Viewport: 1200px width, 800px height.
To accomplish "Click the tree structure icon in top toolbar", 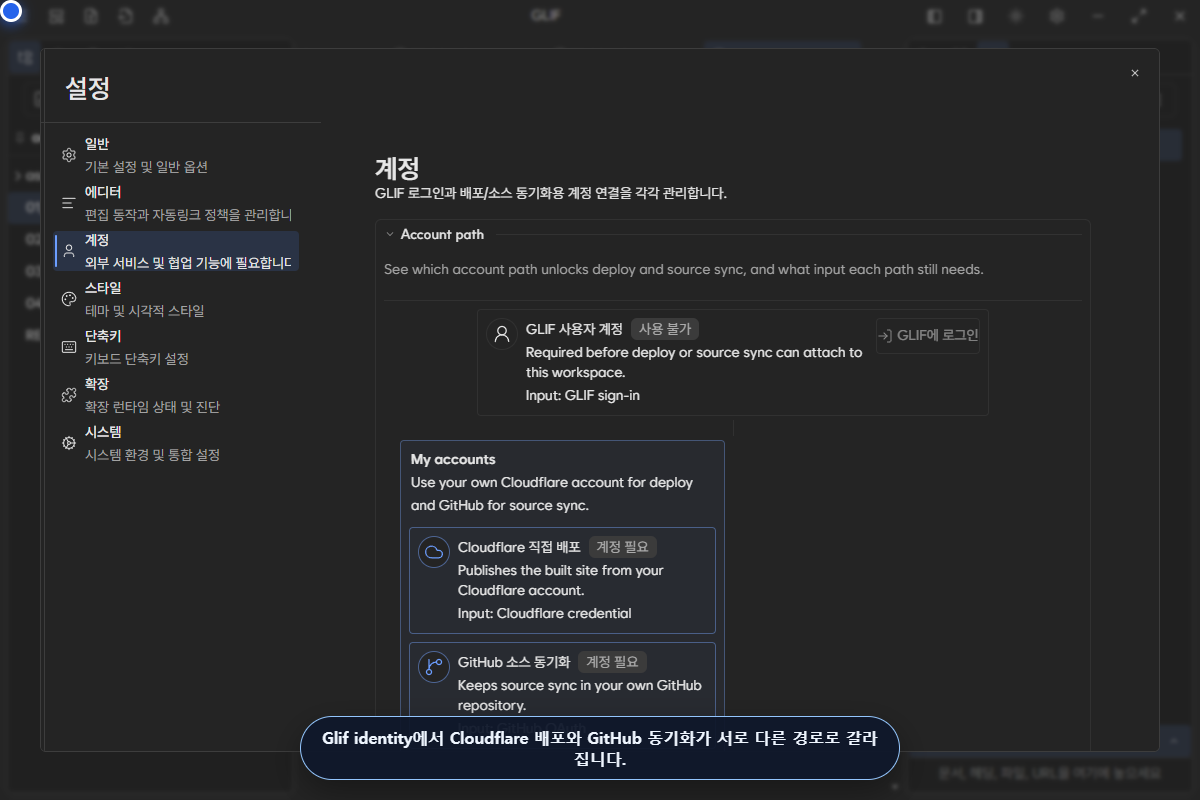I will pos(162,17).
